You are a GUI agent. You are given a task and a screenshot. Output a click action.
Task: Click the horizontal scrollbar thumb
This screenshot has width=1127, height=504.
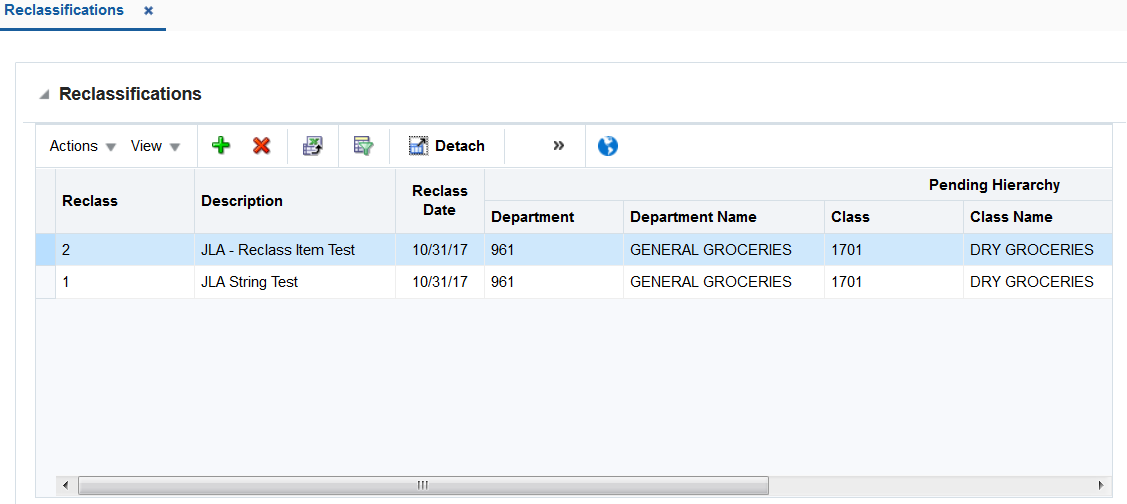point(423,485)
